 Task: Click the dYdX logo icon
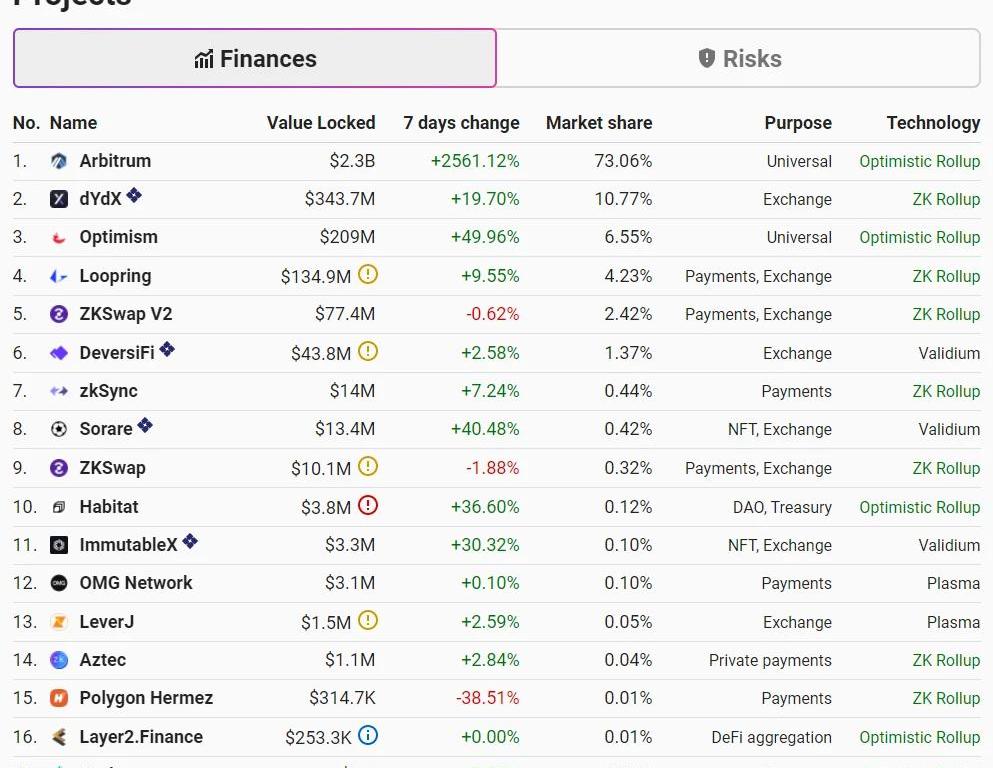[59, 199]
